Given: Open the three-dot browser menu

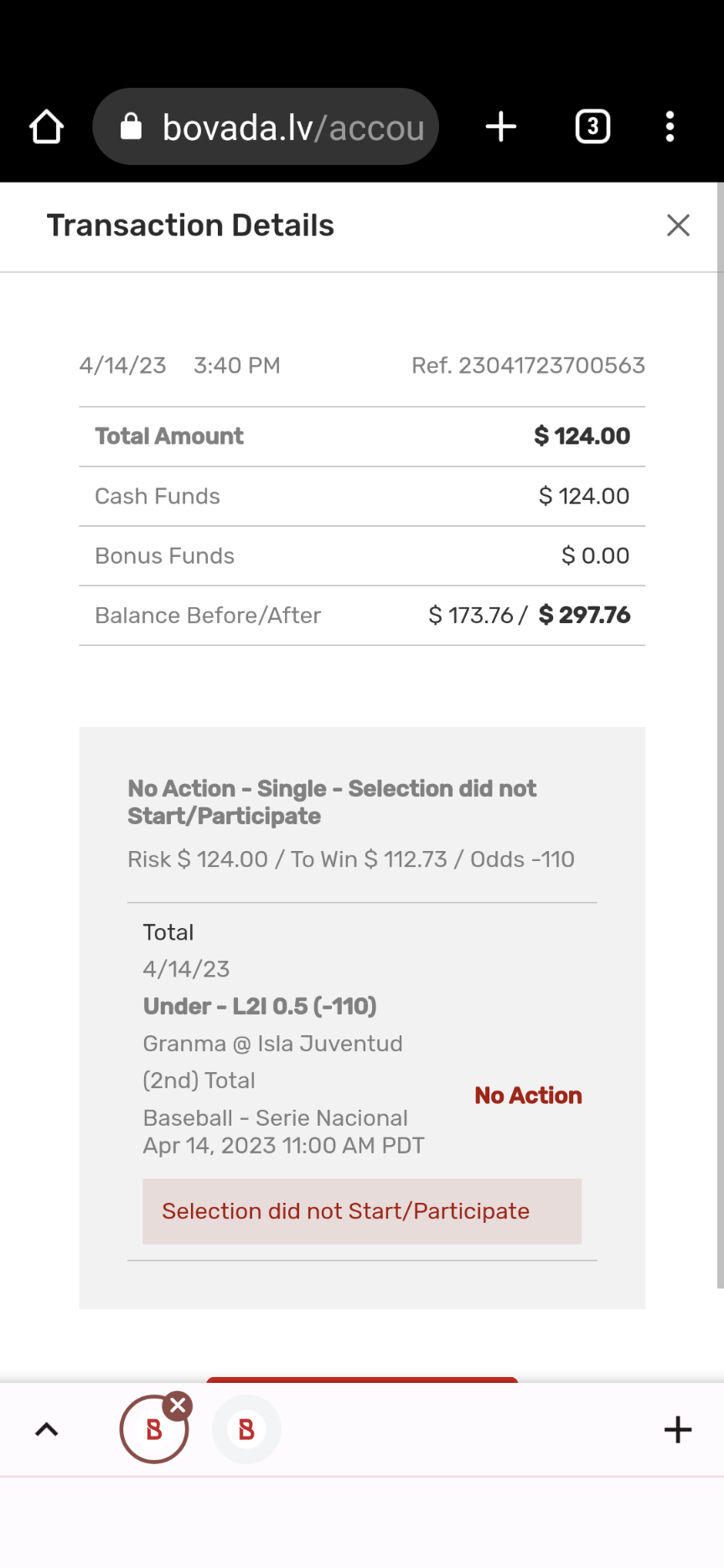Looking at the screenshot, I should pos(670,127).
